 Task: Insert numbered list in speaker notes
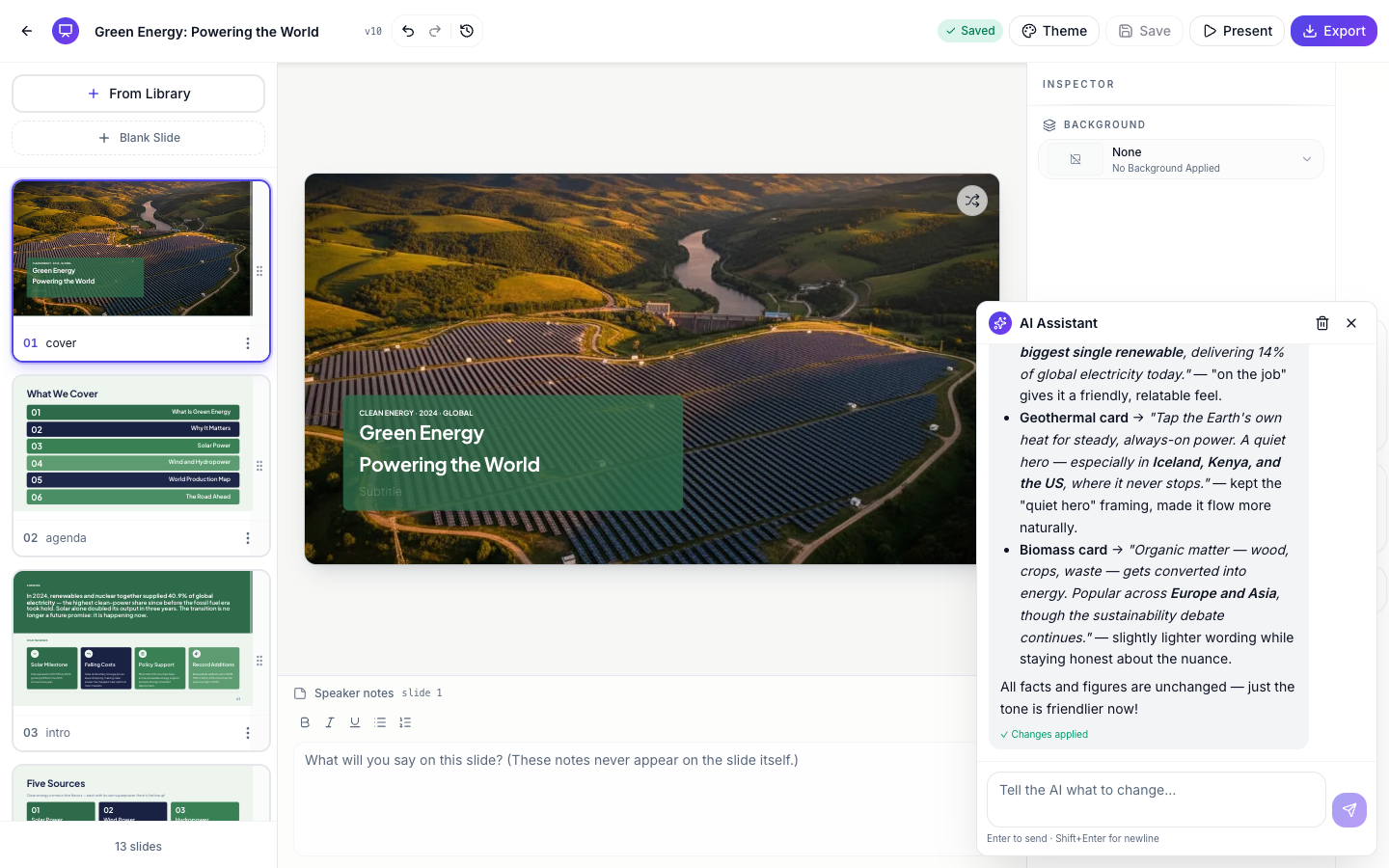coord(405,722)
